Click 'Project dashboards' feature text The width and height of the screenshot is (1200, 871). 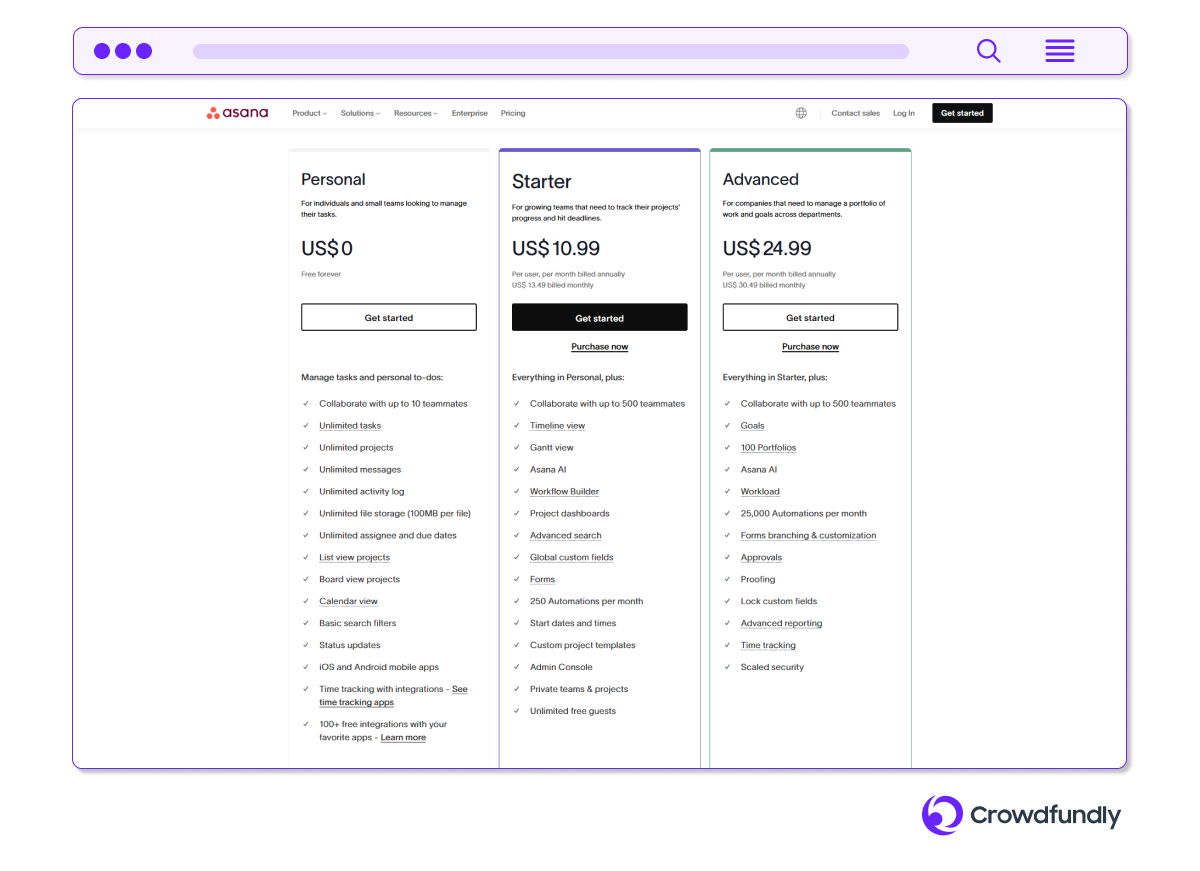(569, 514)
